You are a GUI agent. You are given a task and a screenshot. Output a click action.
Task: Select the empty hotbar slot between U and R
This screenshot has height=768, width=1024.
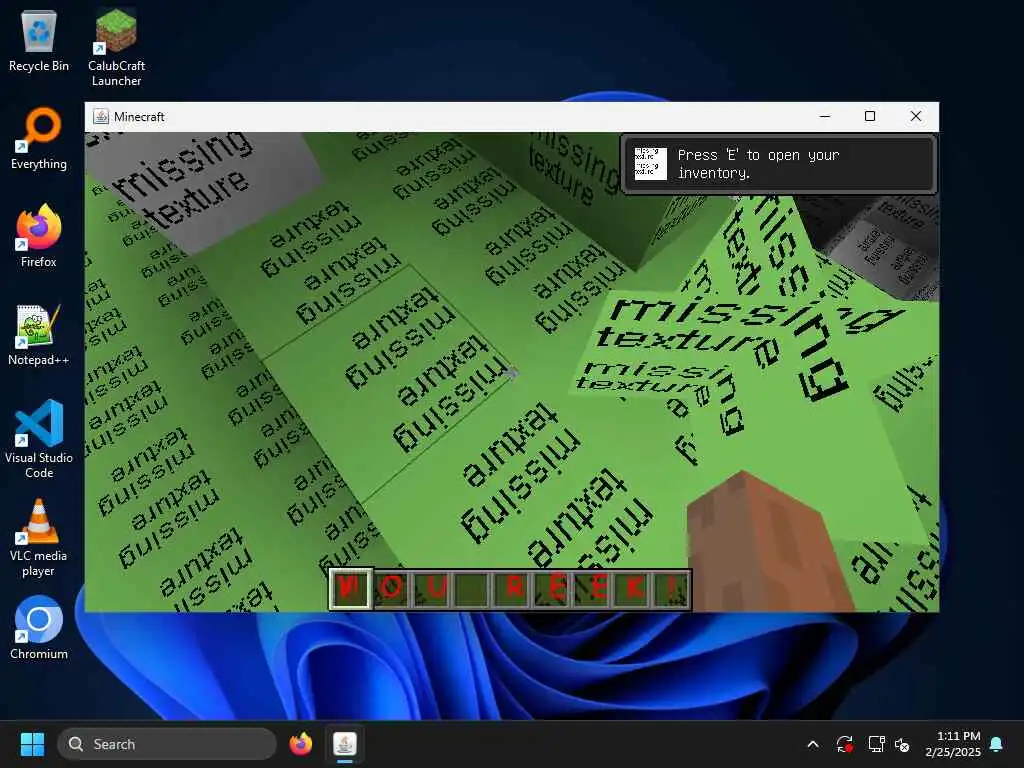(x=471, y=589)
